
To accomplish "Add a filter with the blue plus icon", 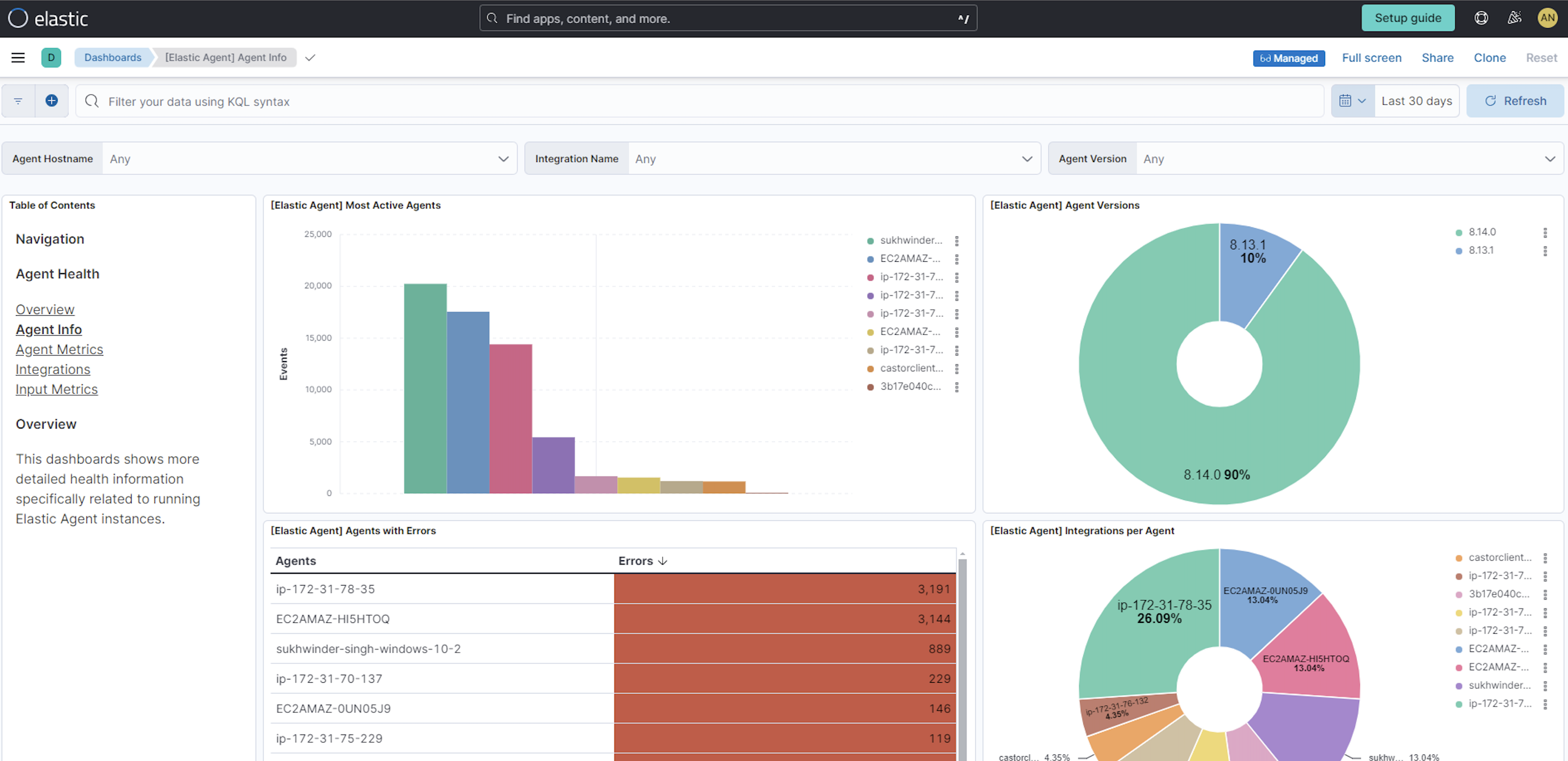I will tap(52, 100).
